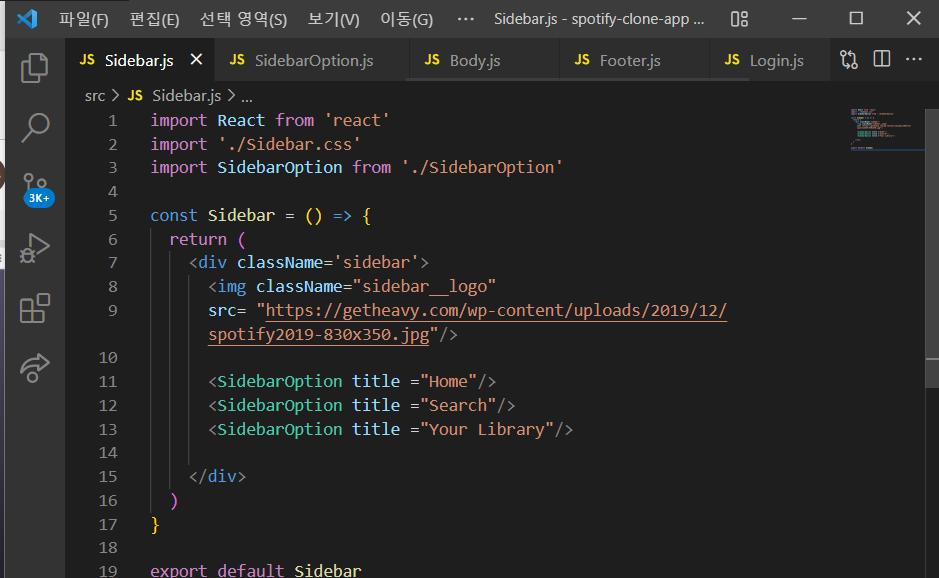Image resolution: width=939 pixels, height=578 pixels.
Task: Click the VS Code logo icon
Action: pos(27,19)
